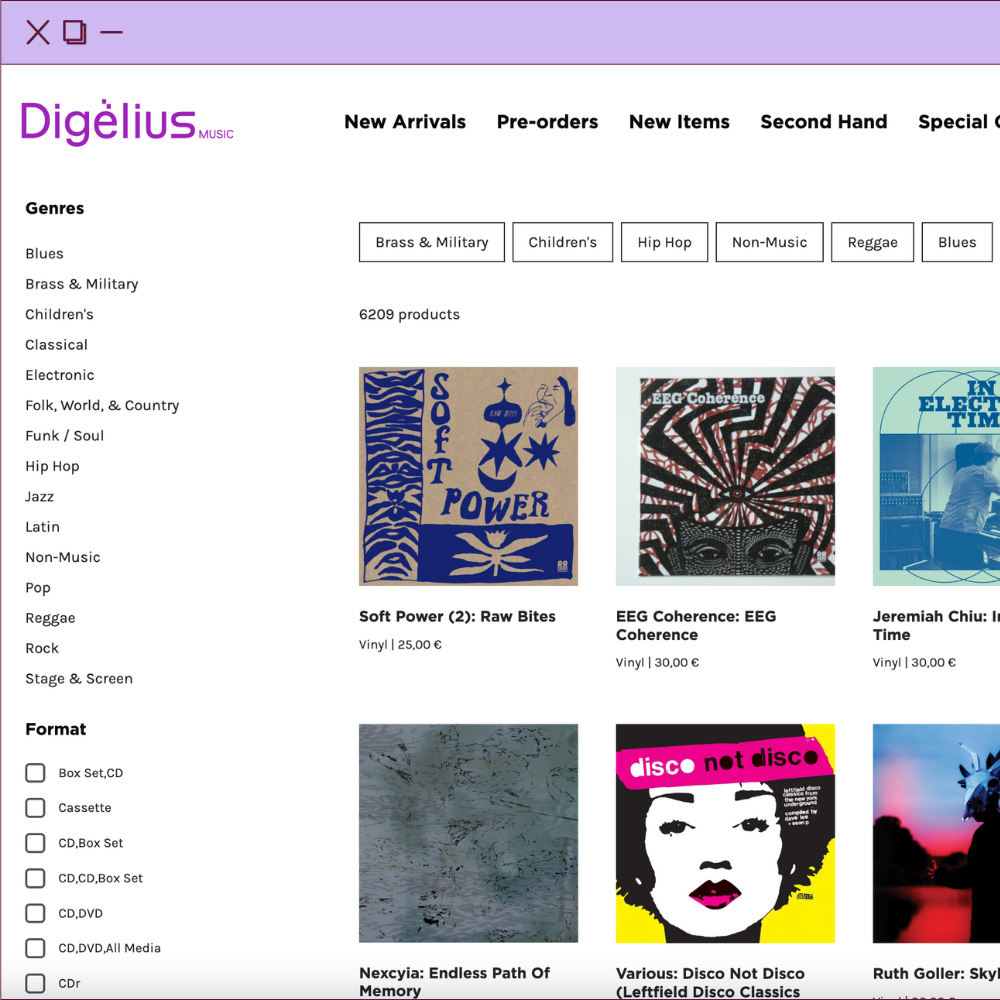Select Jazz from the genre list
The image size is (1000, 1000).
[x=40, y=497]
